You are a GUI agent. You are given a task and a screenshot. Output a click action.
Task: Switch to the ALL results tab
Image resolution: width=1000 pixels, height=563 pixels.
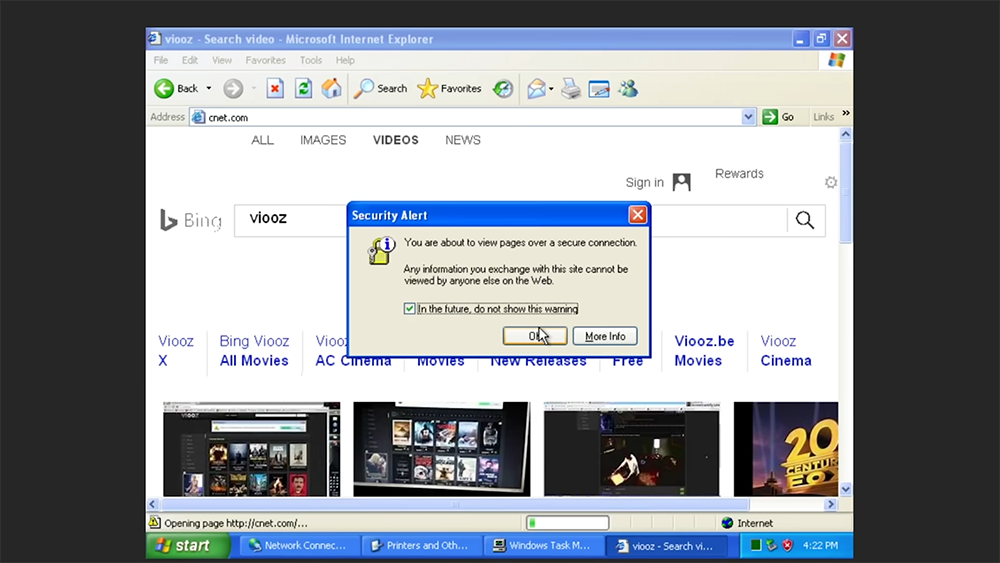262,140
